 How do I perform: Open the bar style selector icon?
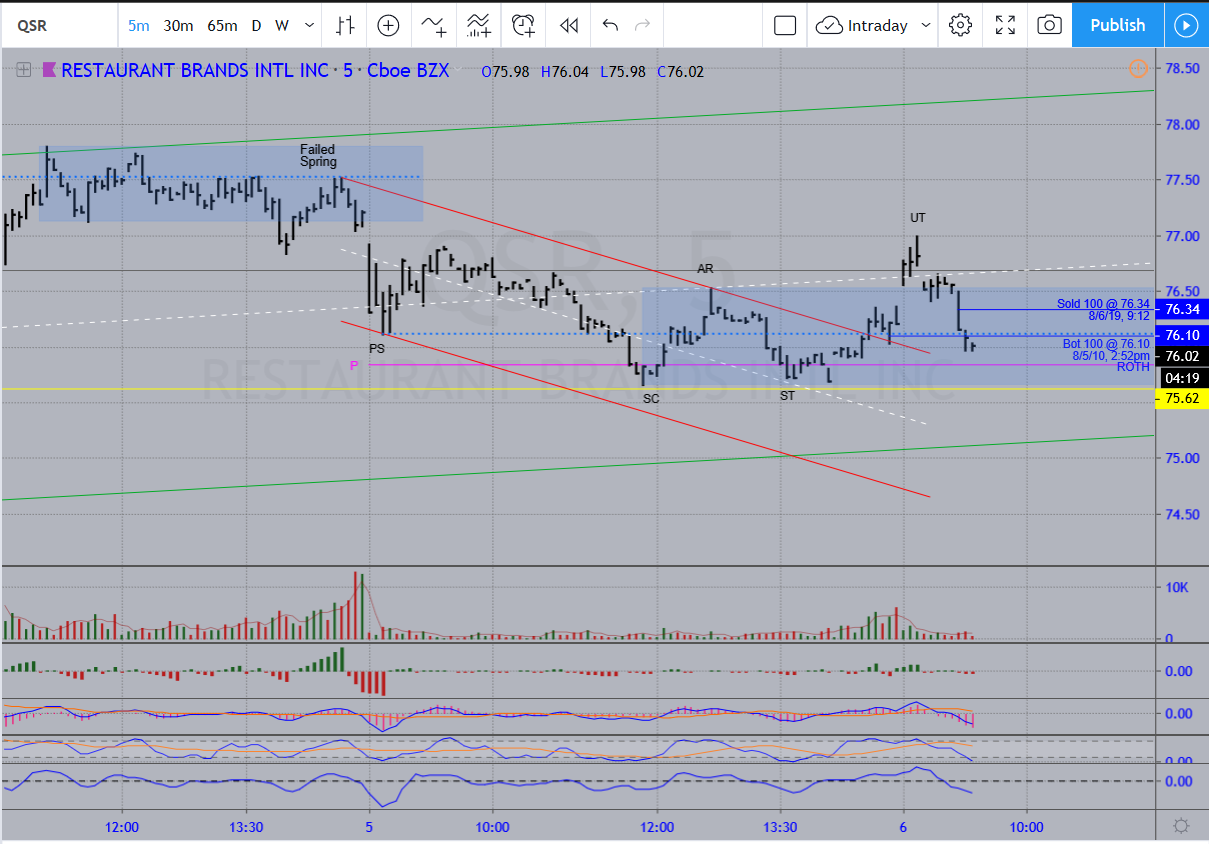pos(344,25)
